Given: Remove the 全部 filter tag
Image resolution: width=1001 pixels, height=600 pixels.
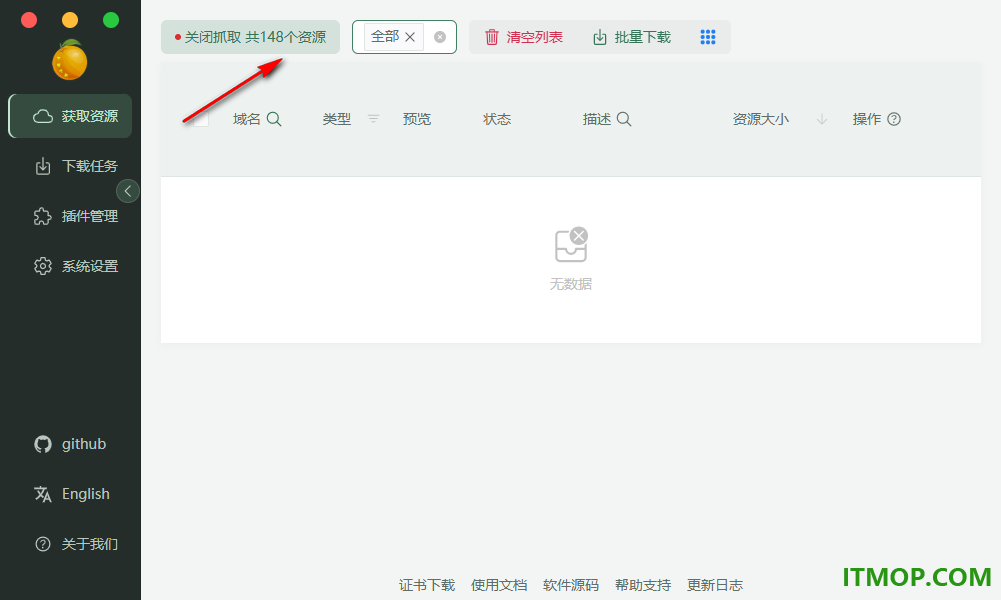Looking at the screenshot, I should [x=410, y=37].
